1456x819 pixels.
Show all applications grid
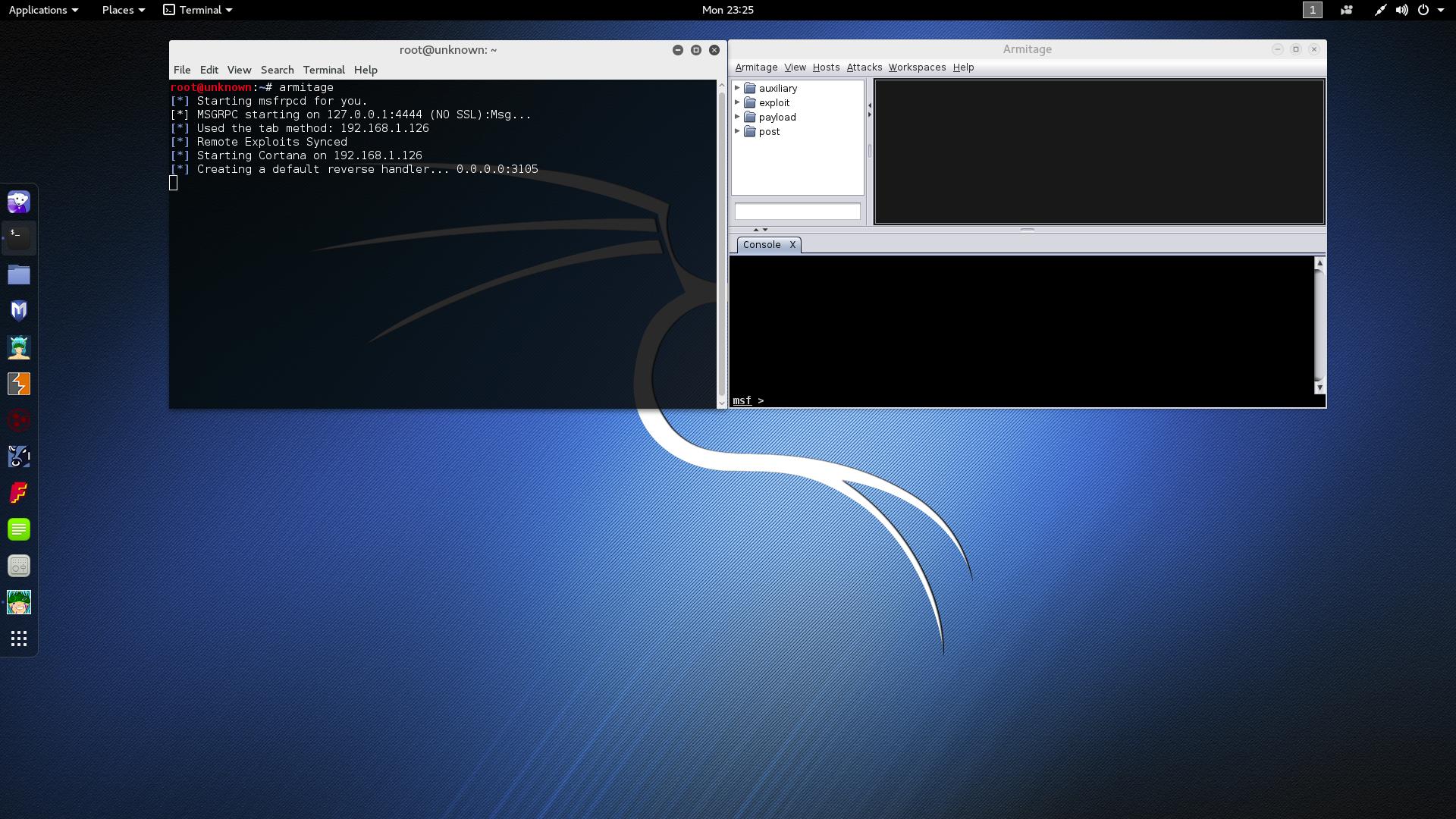[19, 639]
